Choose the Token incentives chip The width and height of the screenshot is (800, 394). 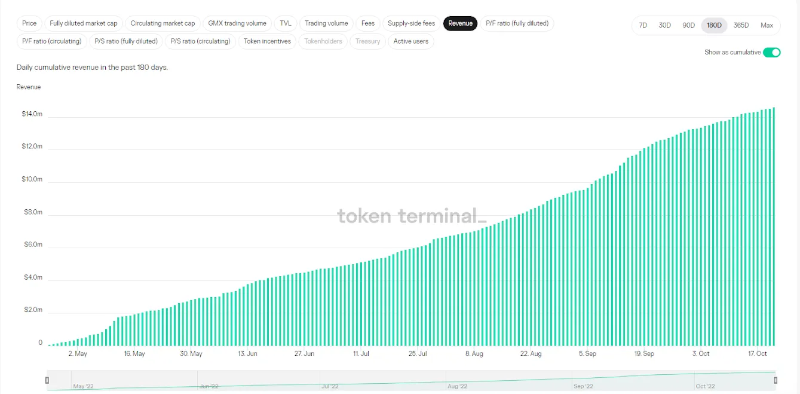pyautogui.click(x=267, y=41)
